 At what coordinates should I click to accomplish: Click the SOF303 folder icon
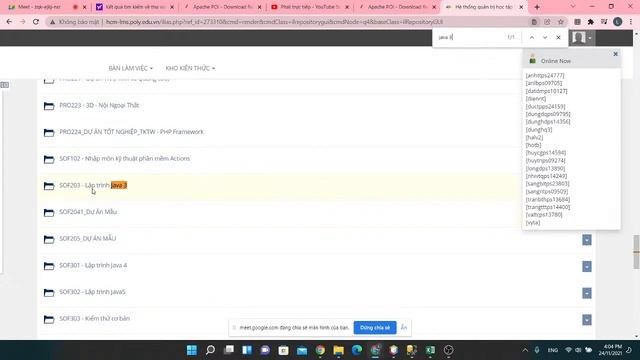click(49, 319)
